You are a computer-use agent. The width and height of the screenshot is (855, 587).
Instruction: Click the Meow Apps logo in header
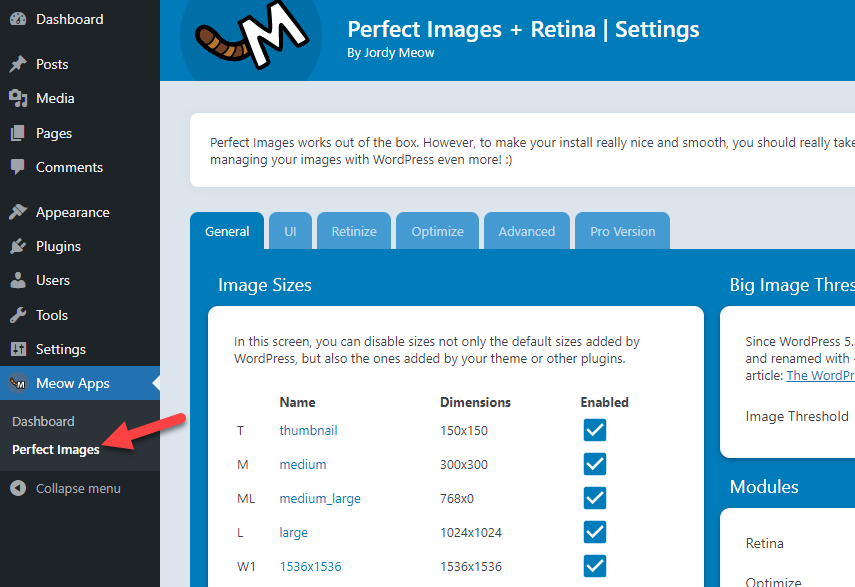(x=251, y=36)
